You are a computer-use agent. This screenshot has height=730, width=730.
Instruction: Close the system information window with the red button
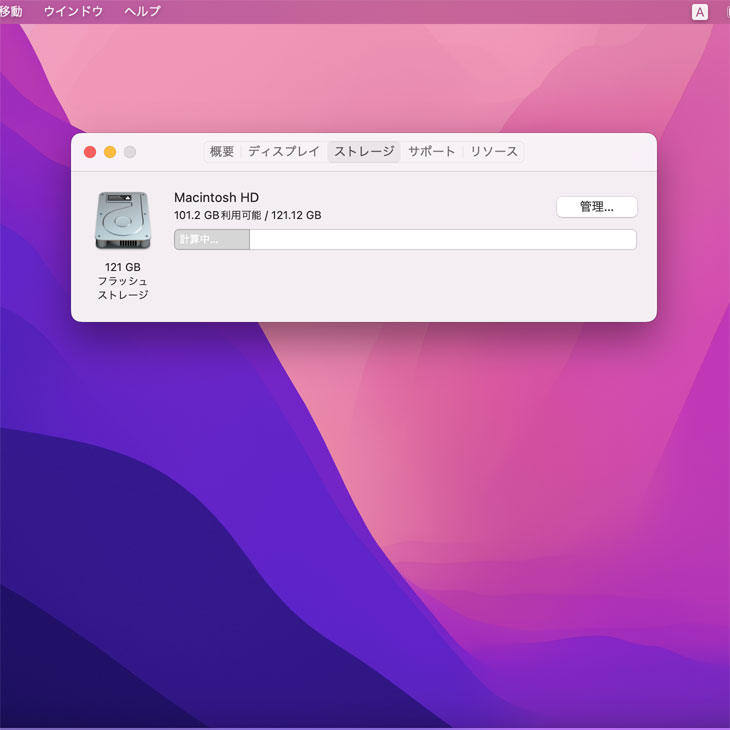coord(90,152)
